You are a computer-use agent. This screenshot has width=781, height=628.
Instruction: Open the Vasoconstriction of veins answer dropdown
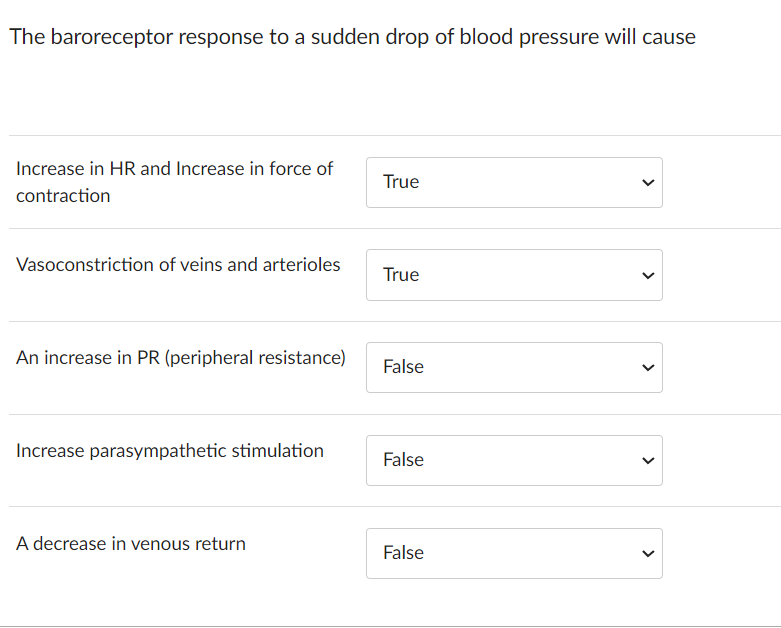pyautogui.click(x=514, y=275)
